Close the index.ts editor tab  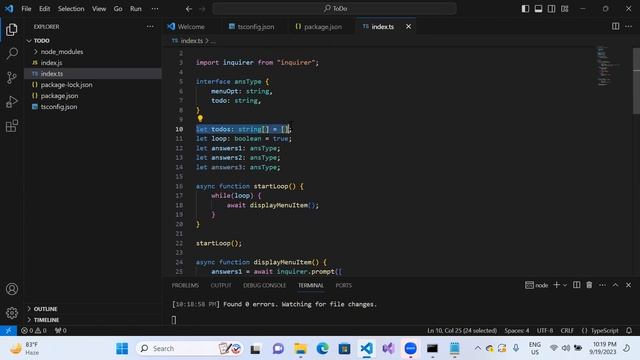409,27
